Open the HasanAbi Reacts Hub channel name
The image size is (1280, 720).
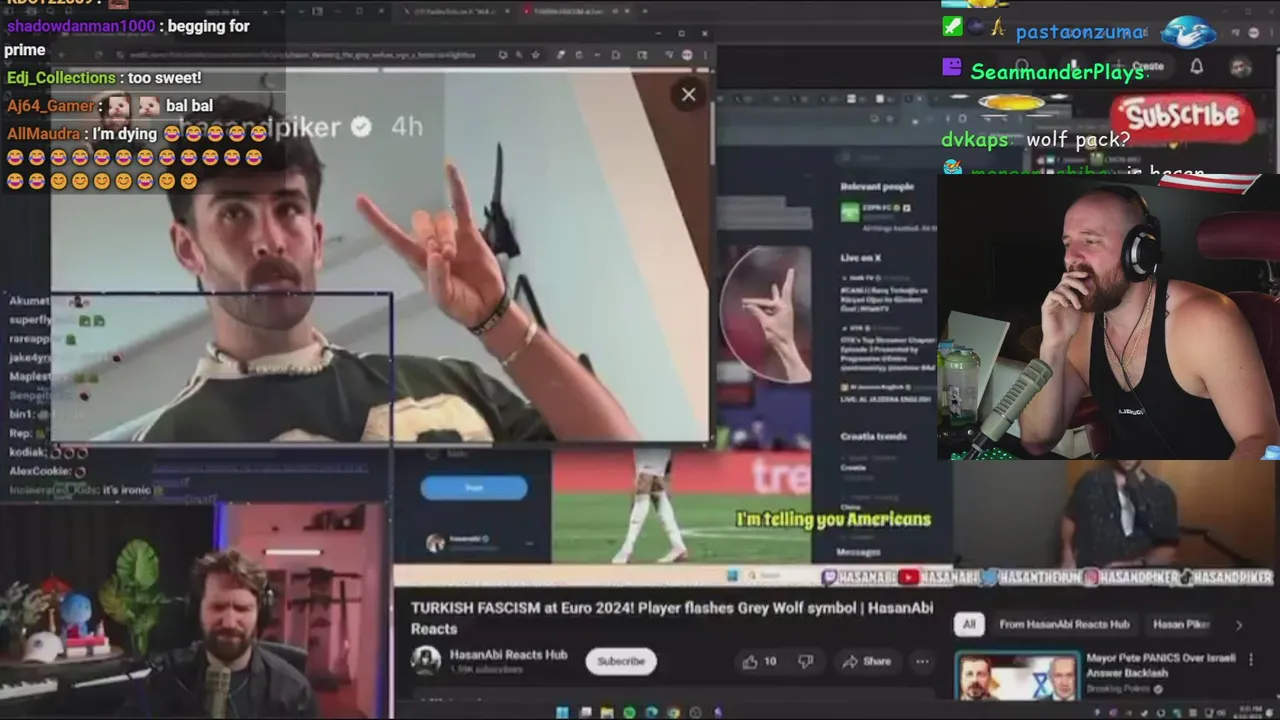pyautogui.click(x=508, y=655)
